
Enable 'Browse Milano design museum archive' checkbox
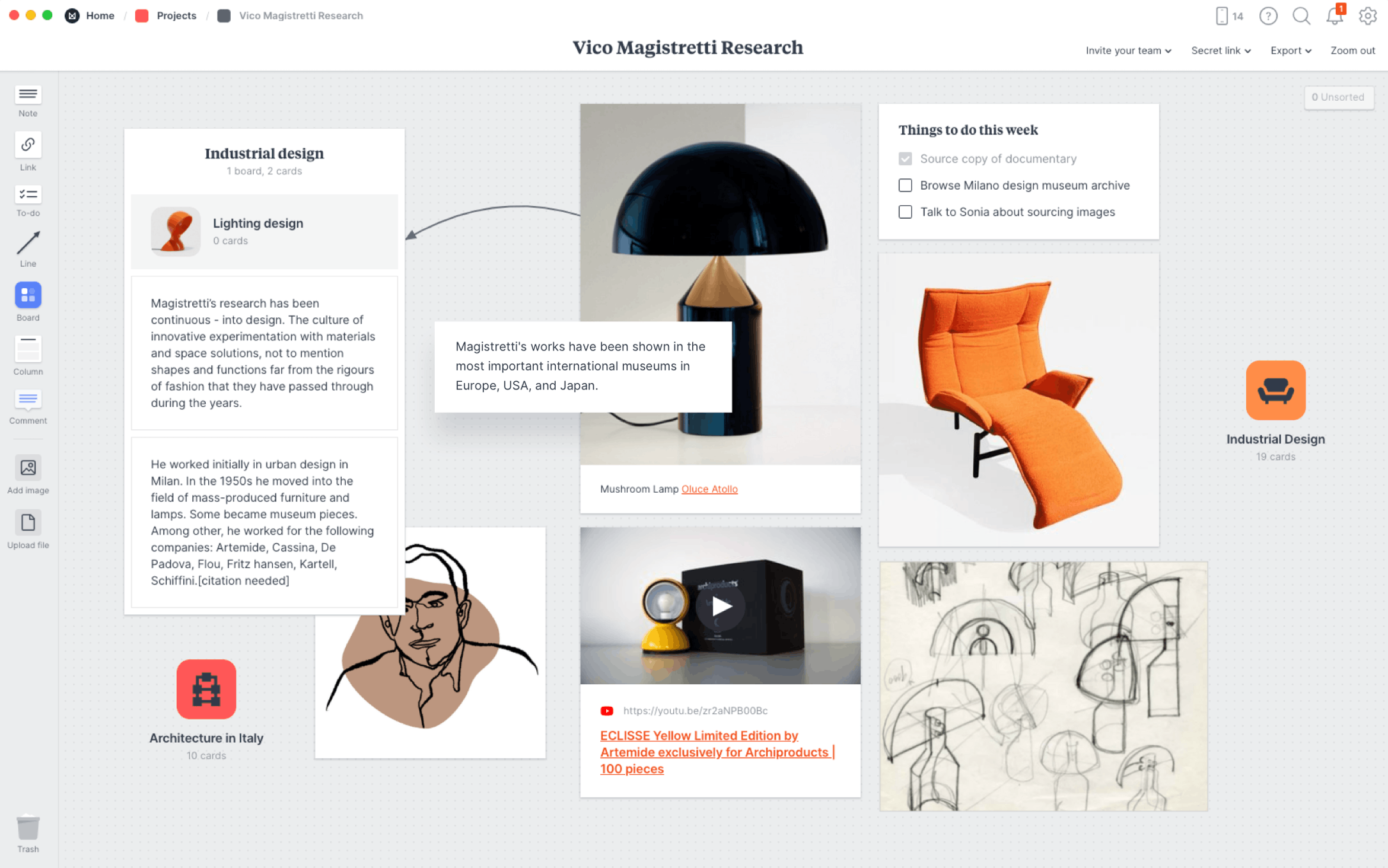click(x=904, y=184)
